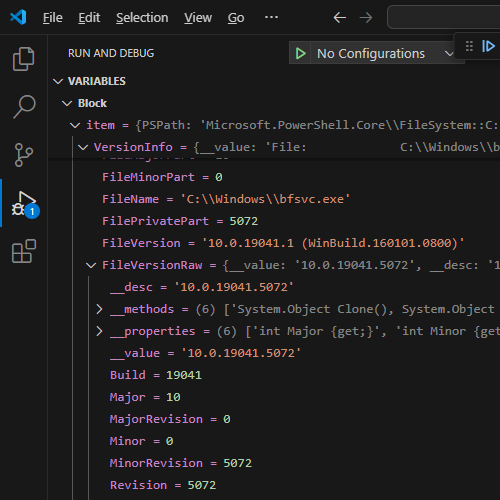This screenshot has height=500, width=500.
Task: Click the VS Code logo icon
Action: pos(18,17)
